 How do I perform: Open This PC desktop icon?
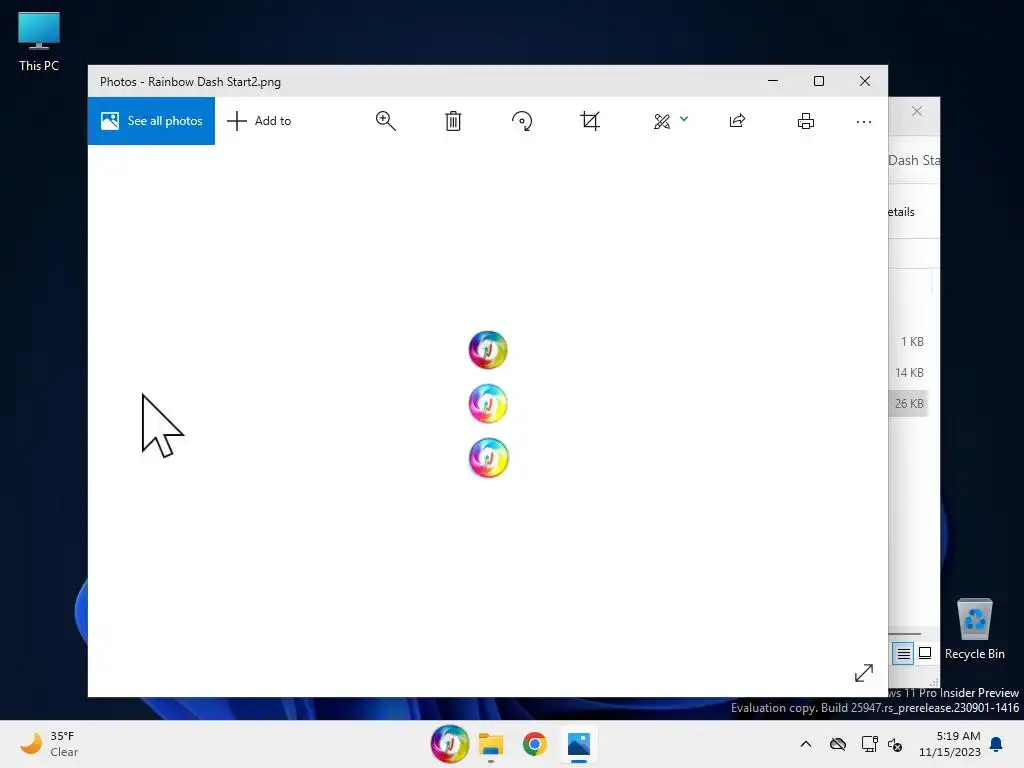39,42
